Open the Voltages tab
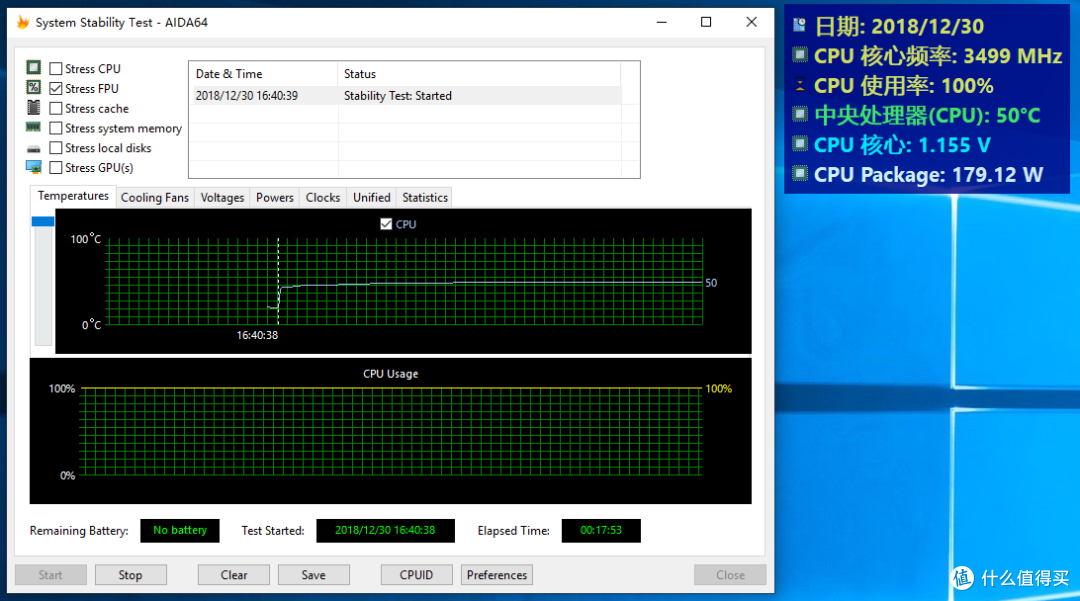Image resolution: width=1080 pixels, height=601 pixels. tap(222, 198)
